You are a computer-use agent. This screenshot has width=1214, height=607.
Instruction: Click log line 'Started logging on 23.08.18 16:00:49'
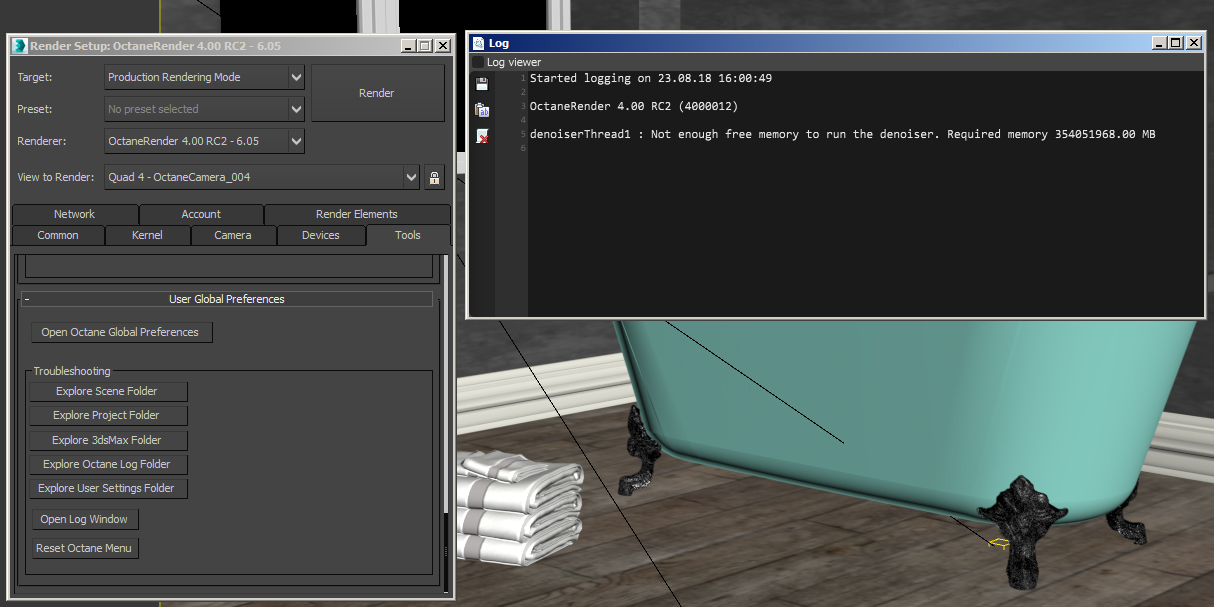pyautogui.click(x=651, y=78)
